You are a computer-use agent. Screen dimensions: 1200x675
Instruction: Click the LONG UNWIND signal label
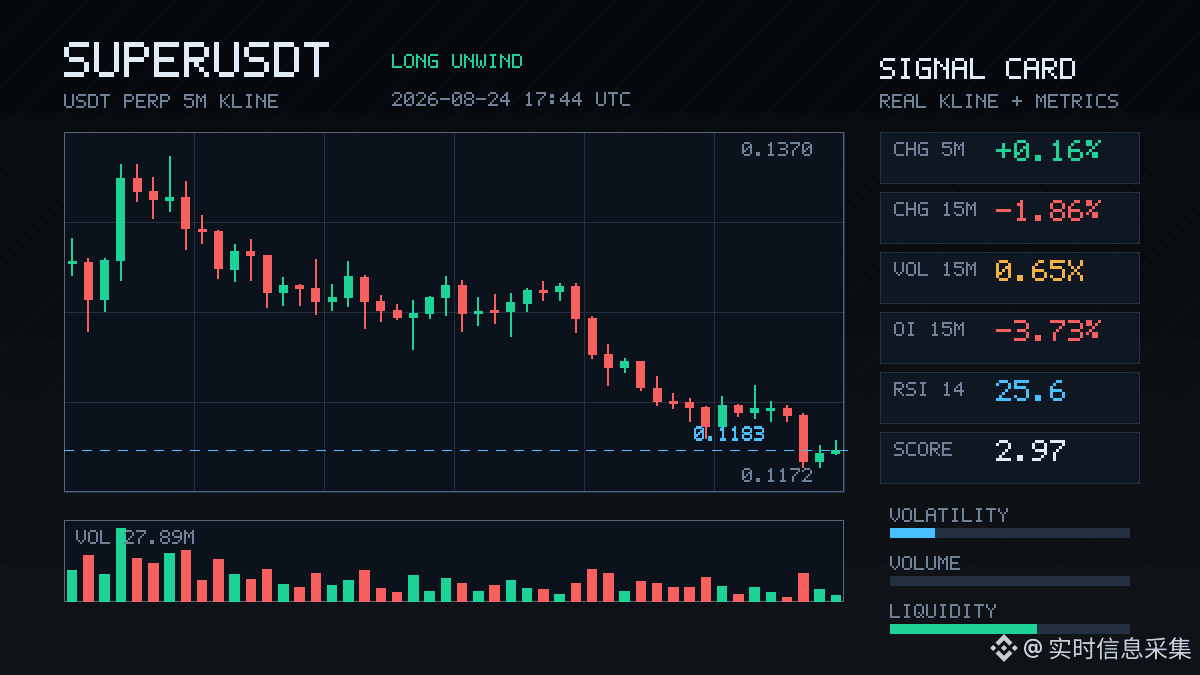point(457,61)
